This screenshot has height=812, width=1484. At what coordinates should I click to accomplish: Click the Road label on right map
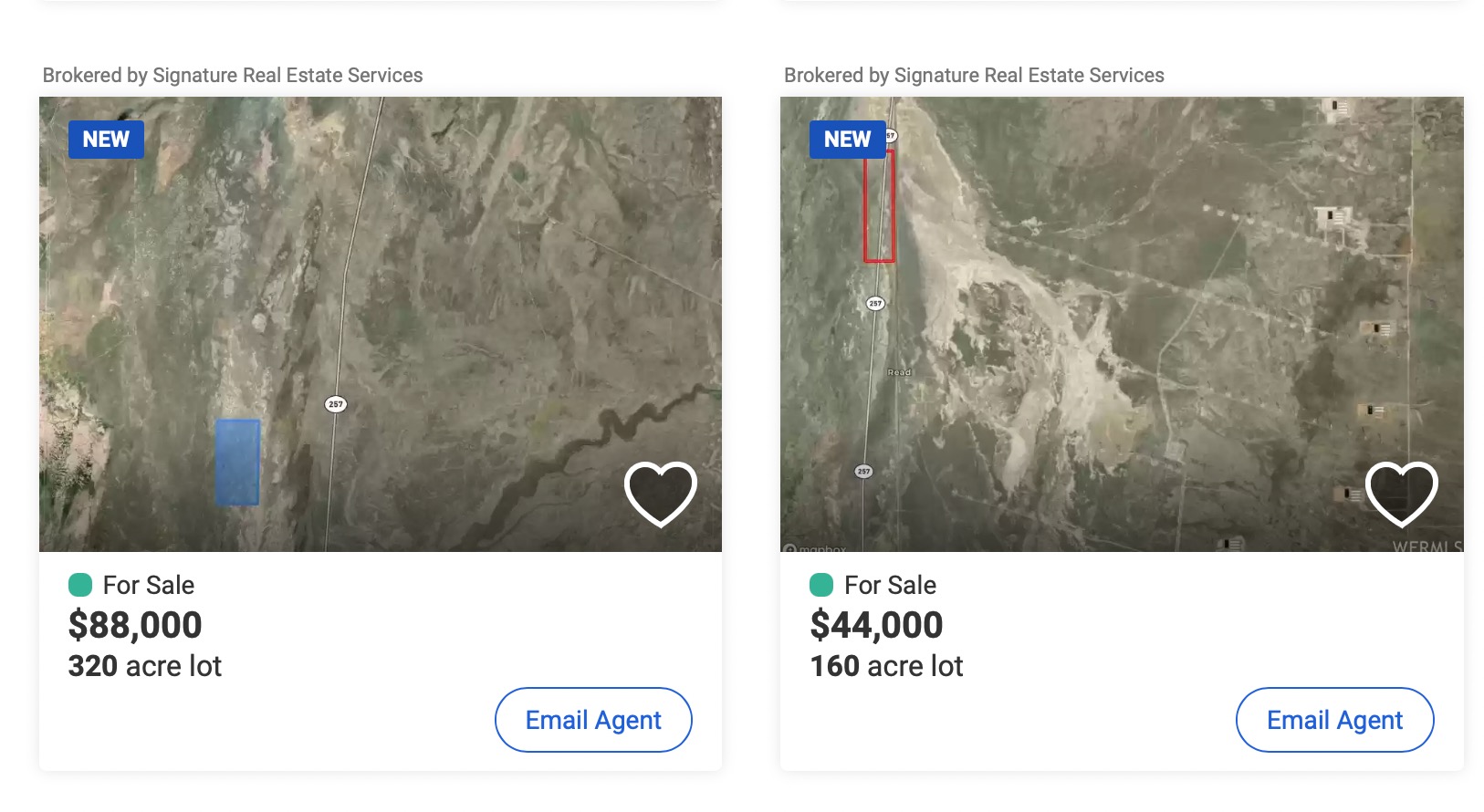pos(899,372)
